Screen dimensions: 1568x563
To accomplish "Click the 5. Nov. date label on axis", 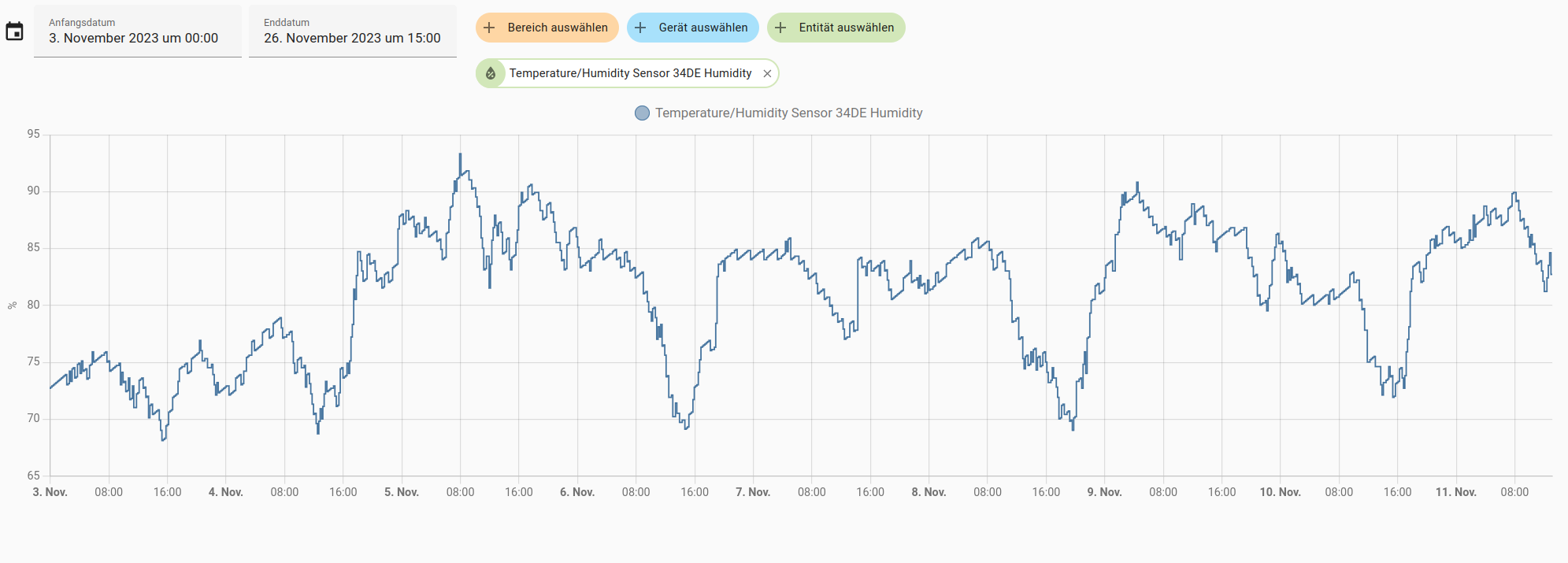I will (402, 492).
